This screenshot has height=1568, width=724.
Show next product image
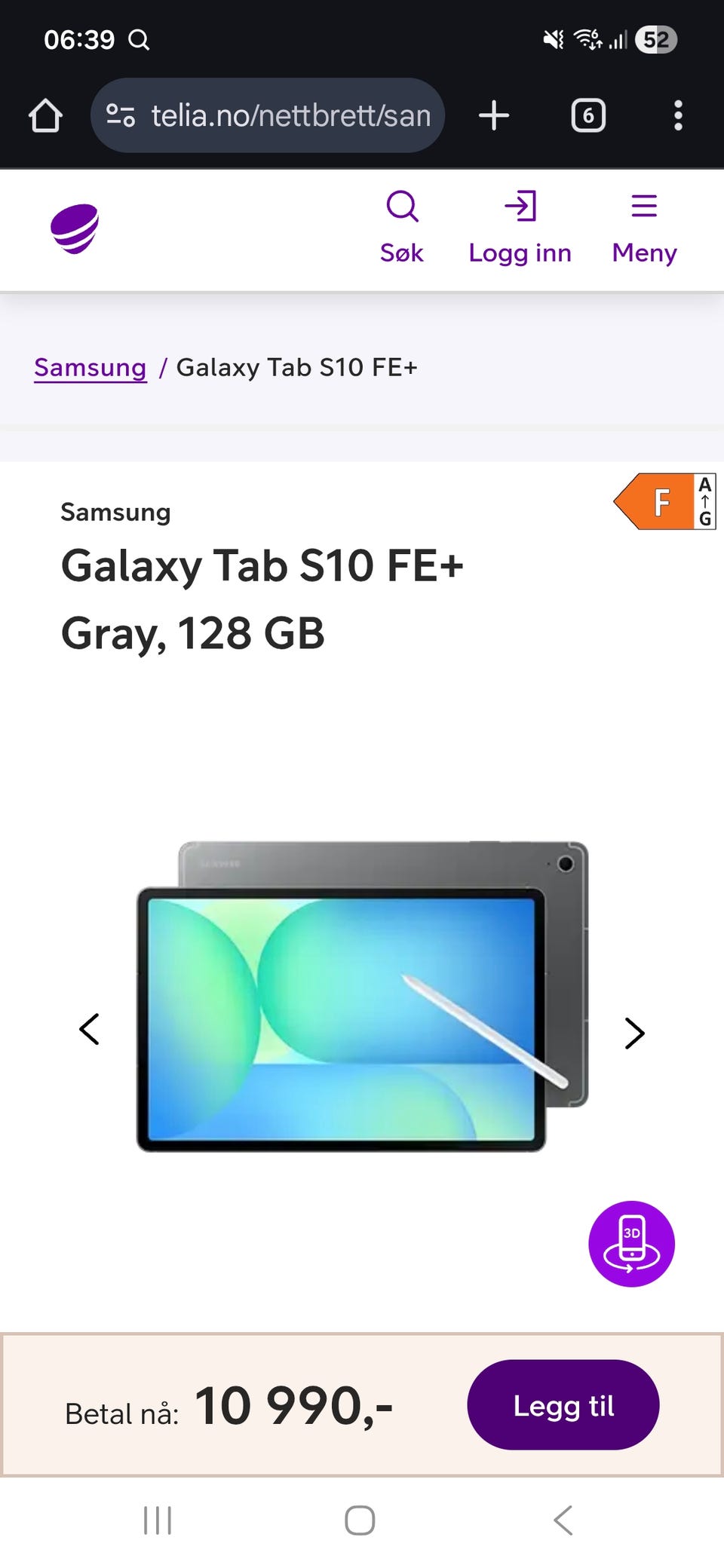tap(635, 1033)
